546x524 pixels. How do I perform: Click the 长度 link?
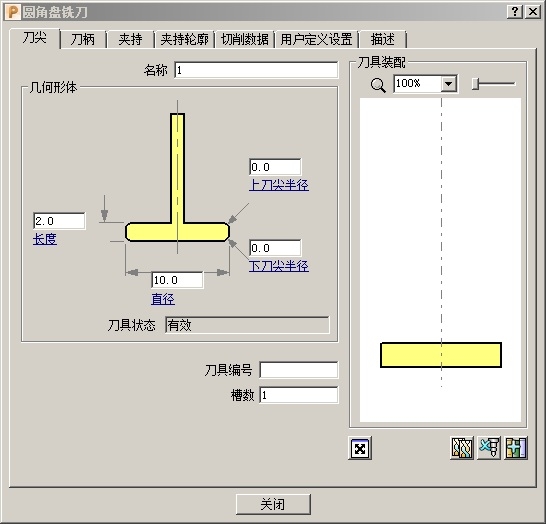(45, 239)
